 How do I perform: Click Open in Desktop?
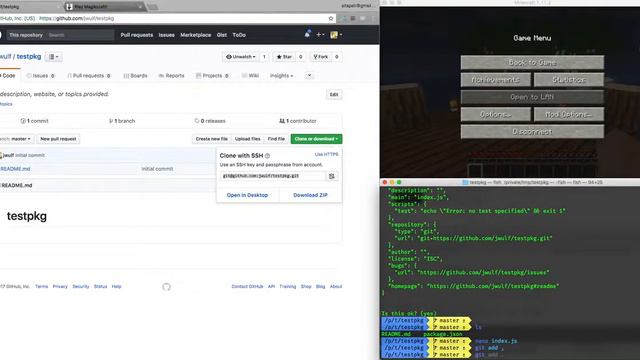(247, 195)
